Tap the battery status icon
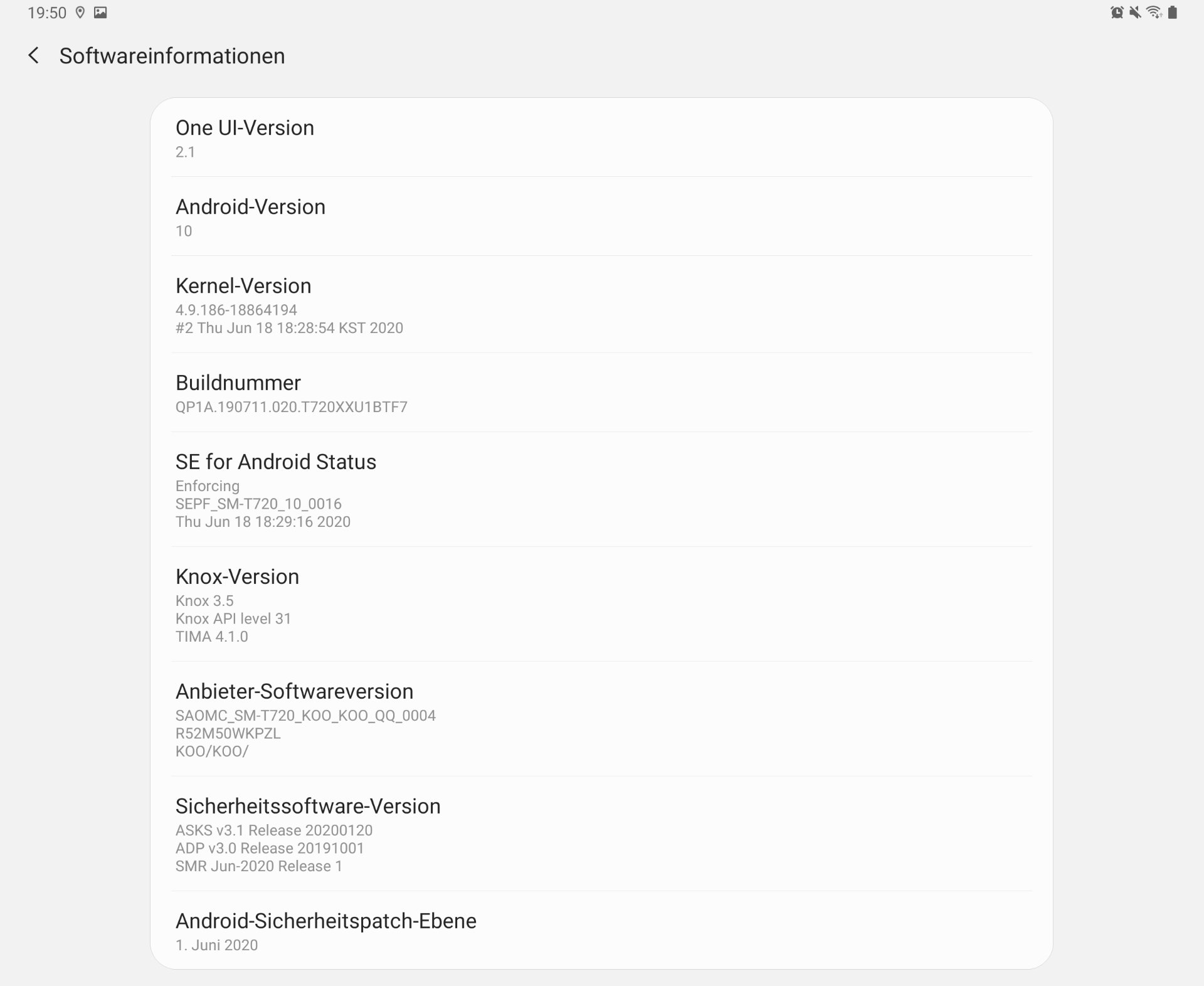The width and height of the screenshot is (1204, 986). click(1173, 13)
